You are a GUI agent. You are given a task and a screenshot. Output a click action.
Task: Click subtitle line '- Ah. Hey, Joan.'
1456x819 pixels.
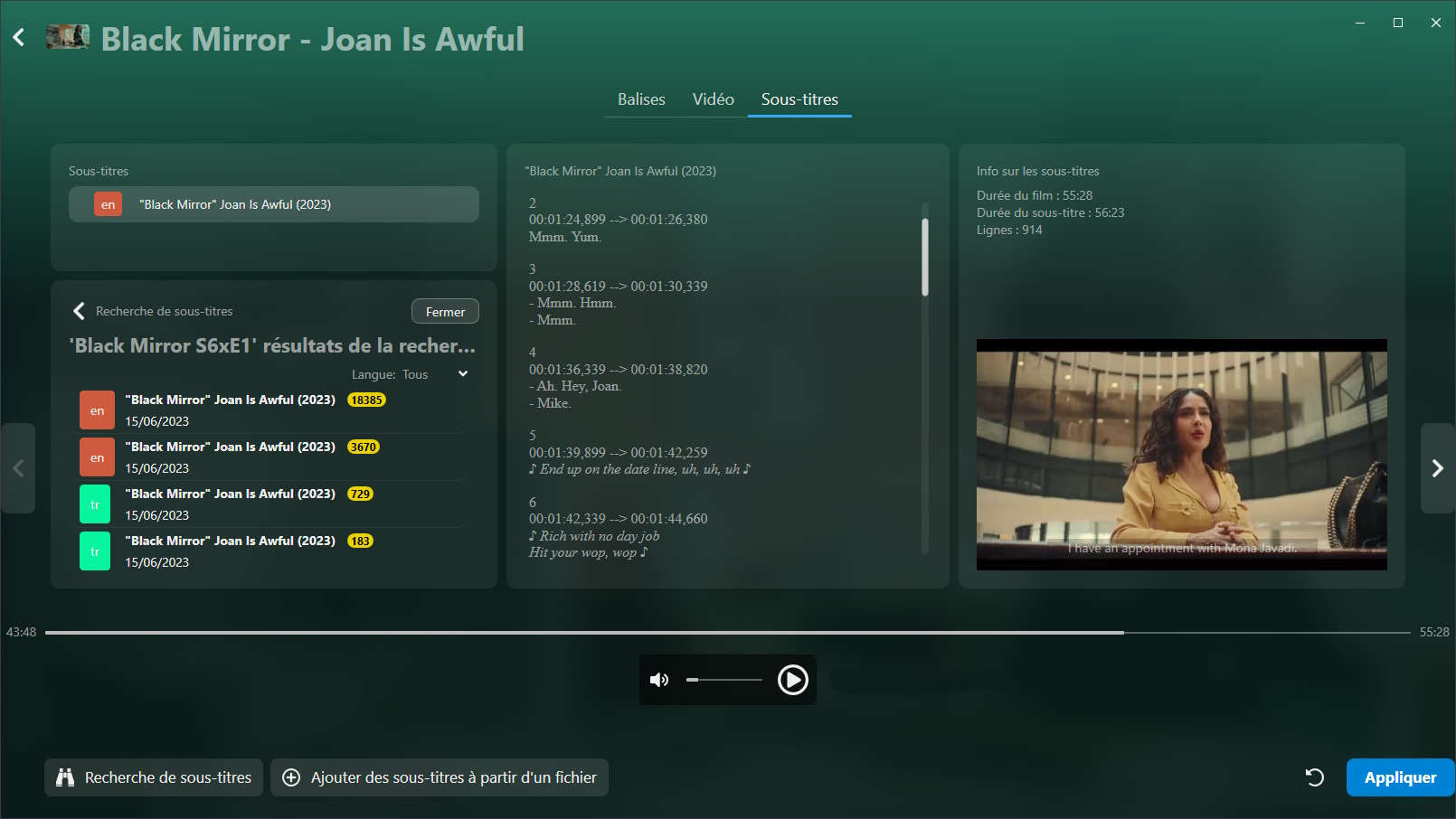[x=575, y=386]
